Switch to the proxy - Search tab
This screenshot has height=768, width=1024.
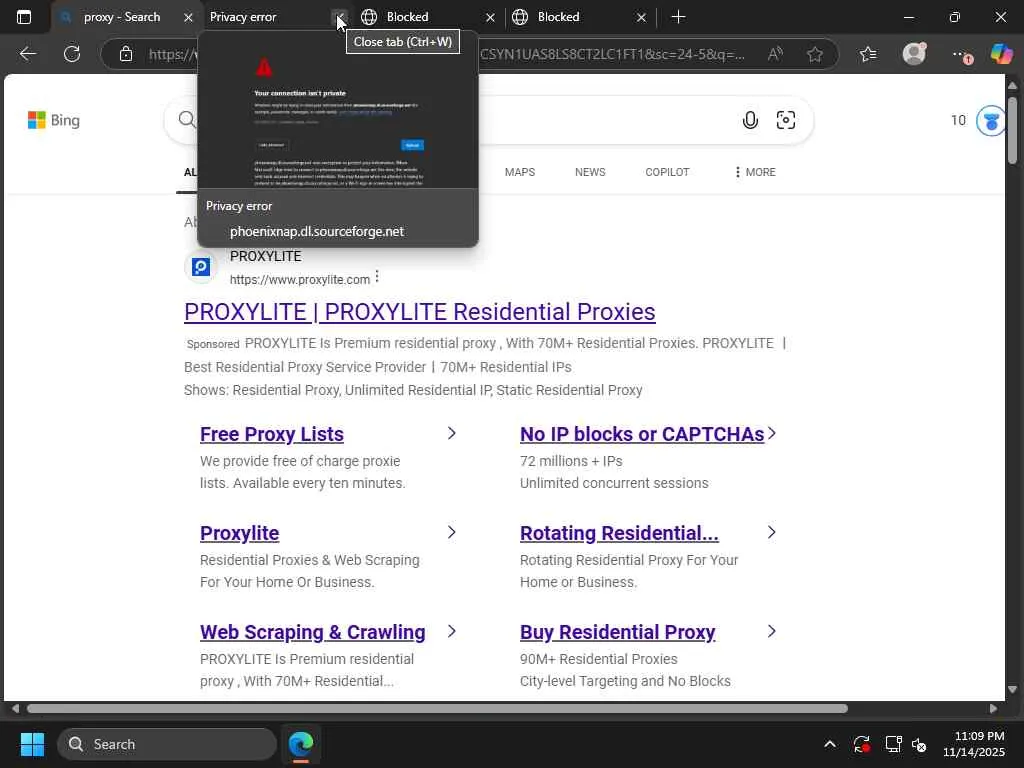[x=122, y=17]
